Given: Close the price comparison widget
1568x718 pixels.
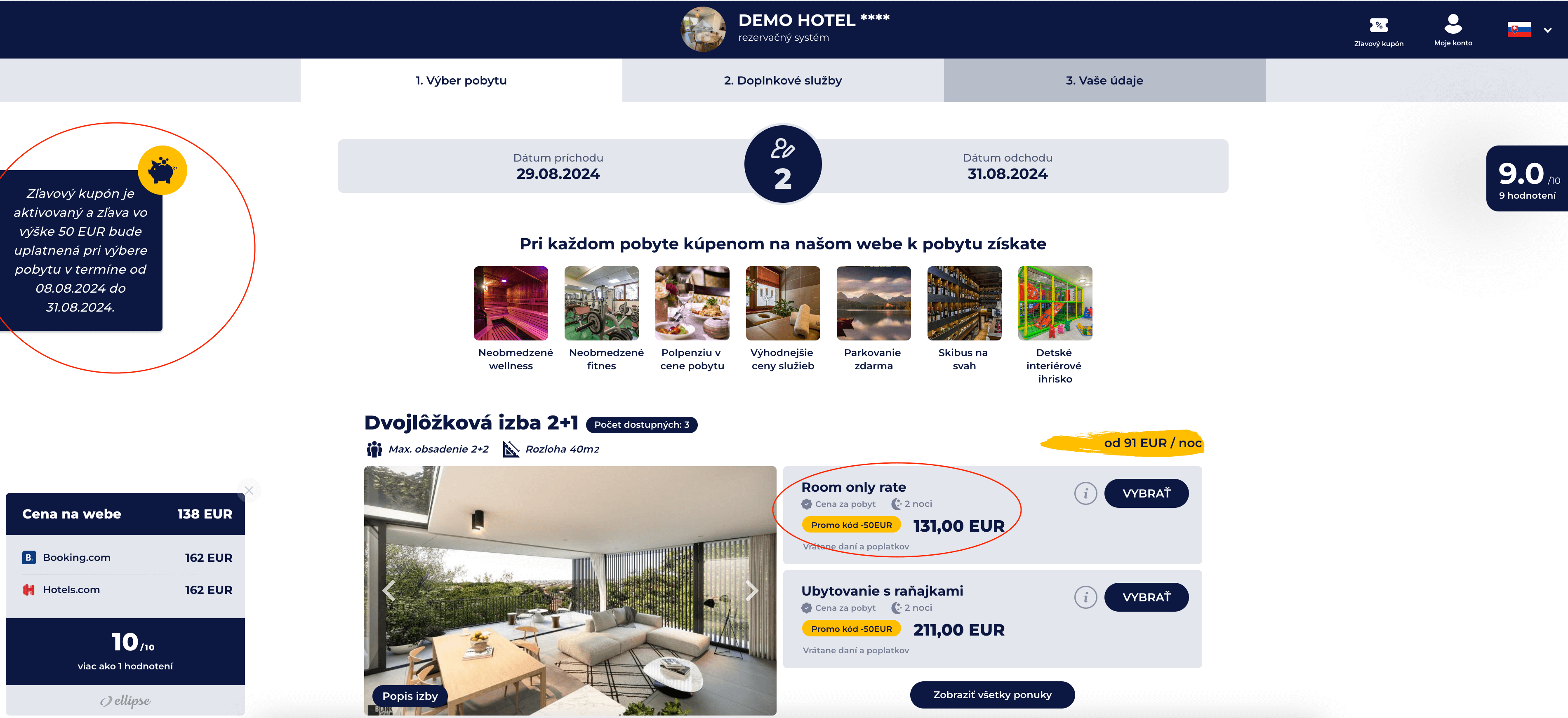Looking at the screenshot, I should [249, 490].
